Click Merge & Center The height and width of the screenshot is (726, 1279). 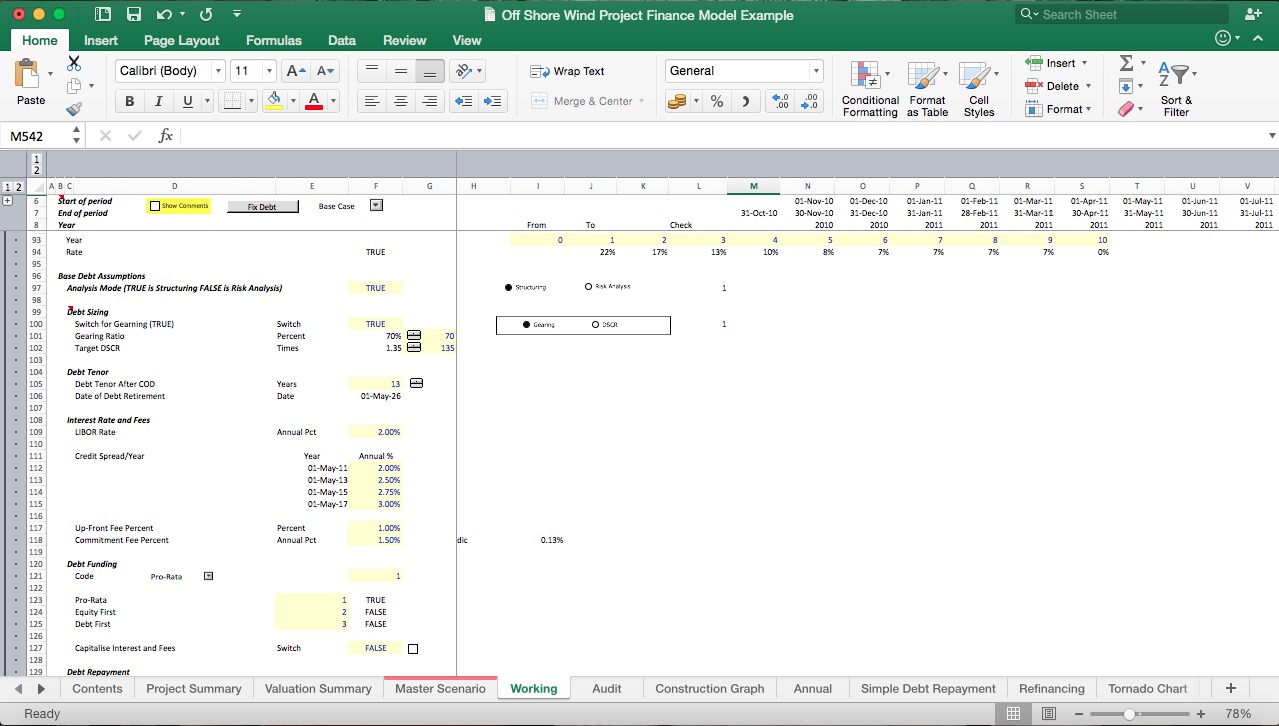(587, 101)
